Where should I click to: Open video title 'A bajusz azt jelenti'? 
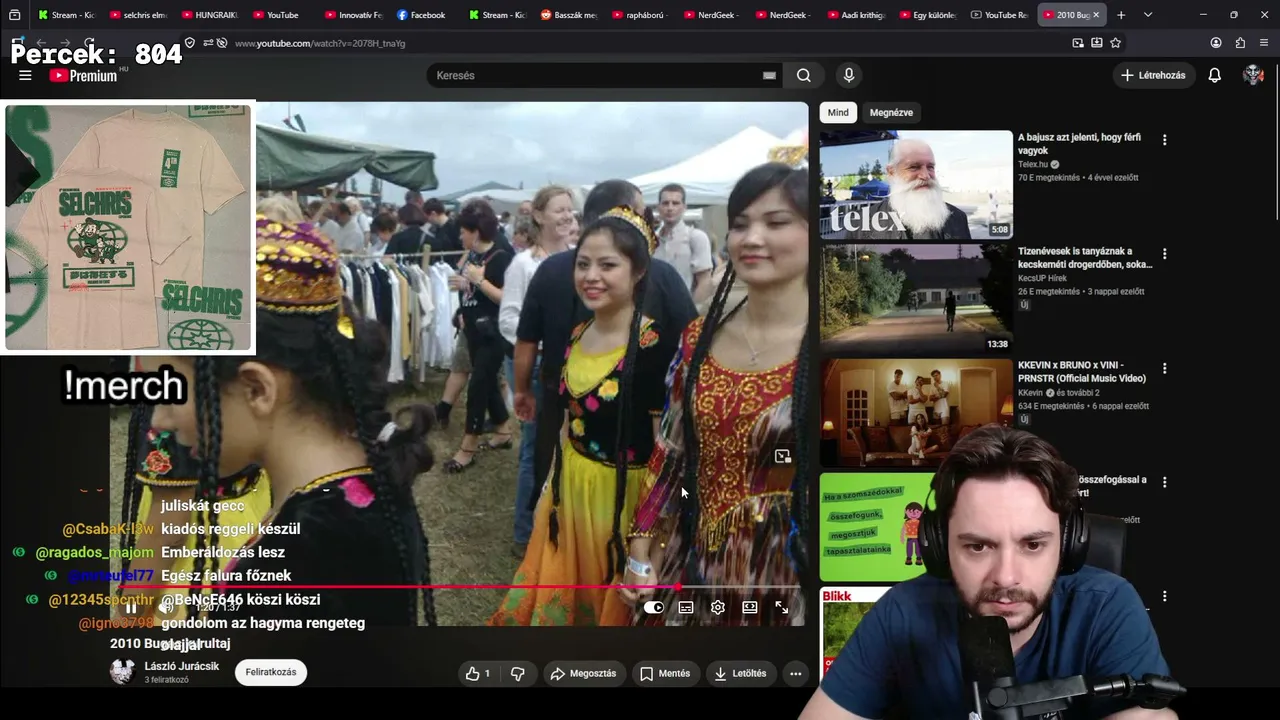tap(1079, 144)
